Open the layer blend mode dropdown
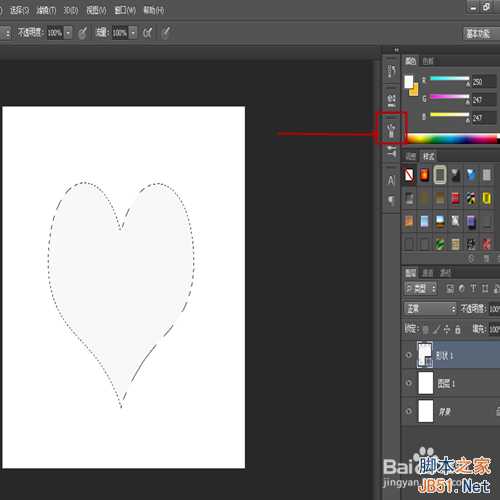Viewport: 500px width, 500px height. 430,309
